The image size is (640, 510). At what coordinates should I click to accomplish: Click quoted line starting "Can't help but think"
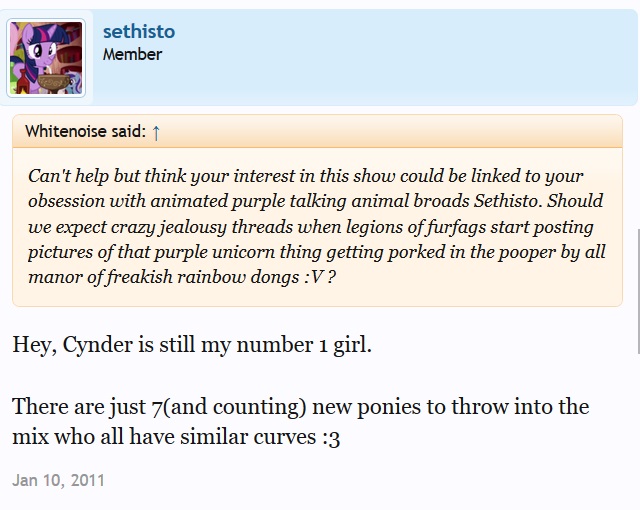tap(305, 175)
